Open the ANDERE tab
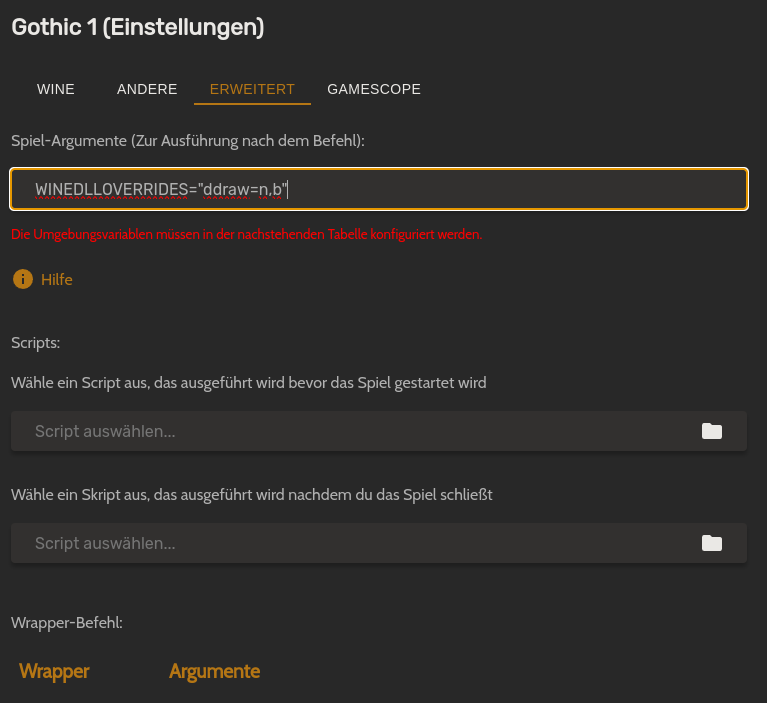This screenshot has height=703, width=767. tap(147, 89)
